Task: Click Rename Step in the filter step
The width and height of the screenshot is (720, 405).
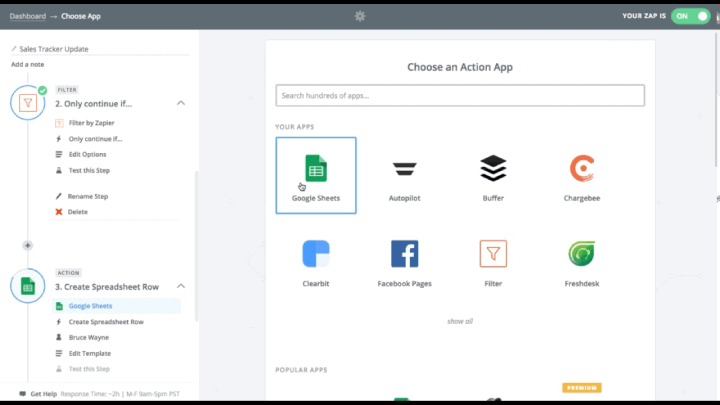Action: point(88,196)
